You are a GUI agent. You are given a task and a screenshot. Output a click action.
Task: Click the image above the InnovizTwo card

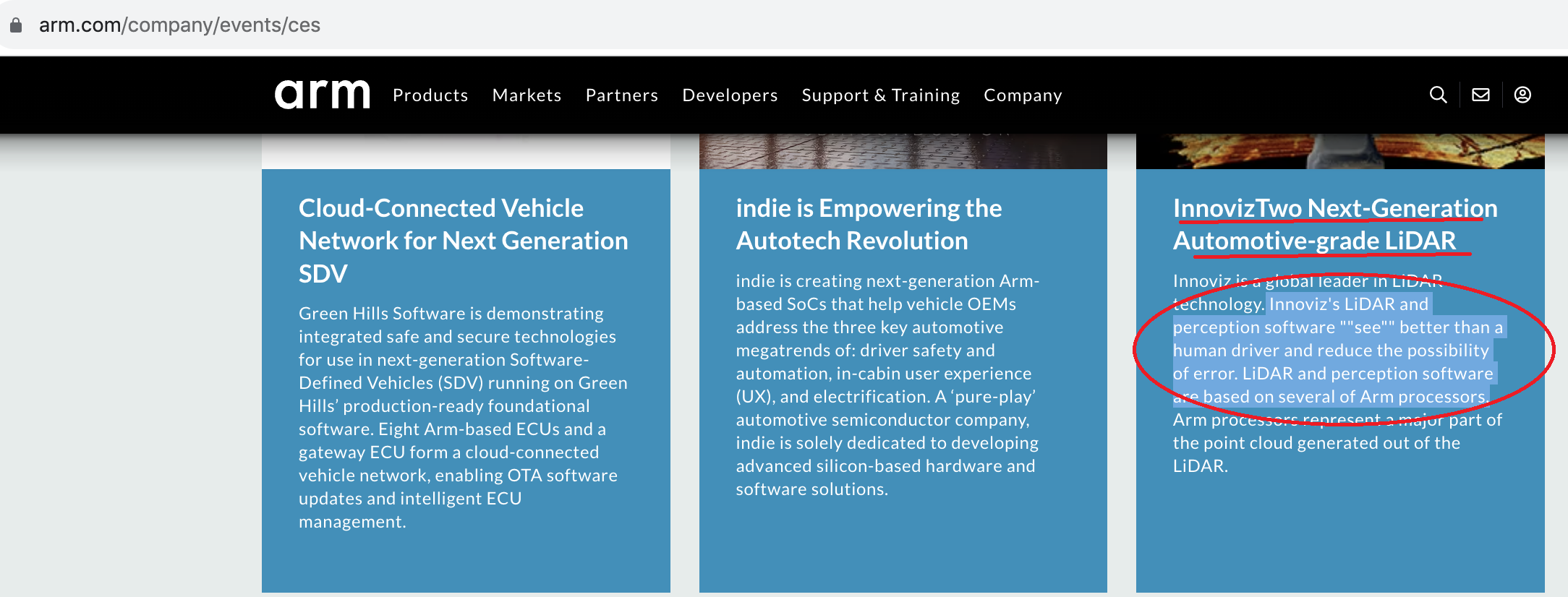click(1340, 151)
